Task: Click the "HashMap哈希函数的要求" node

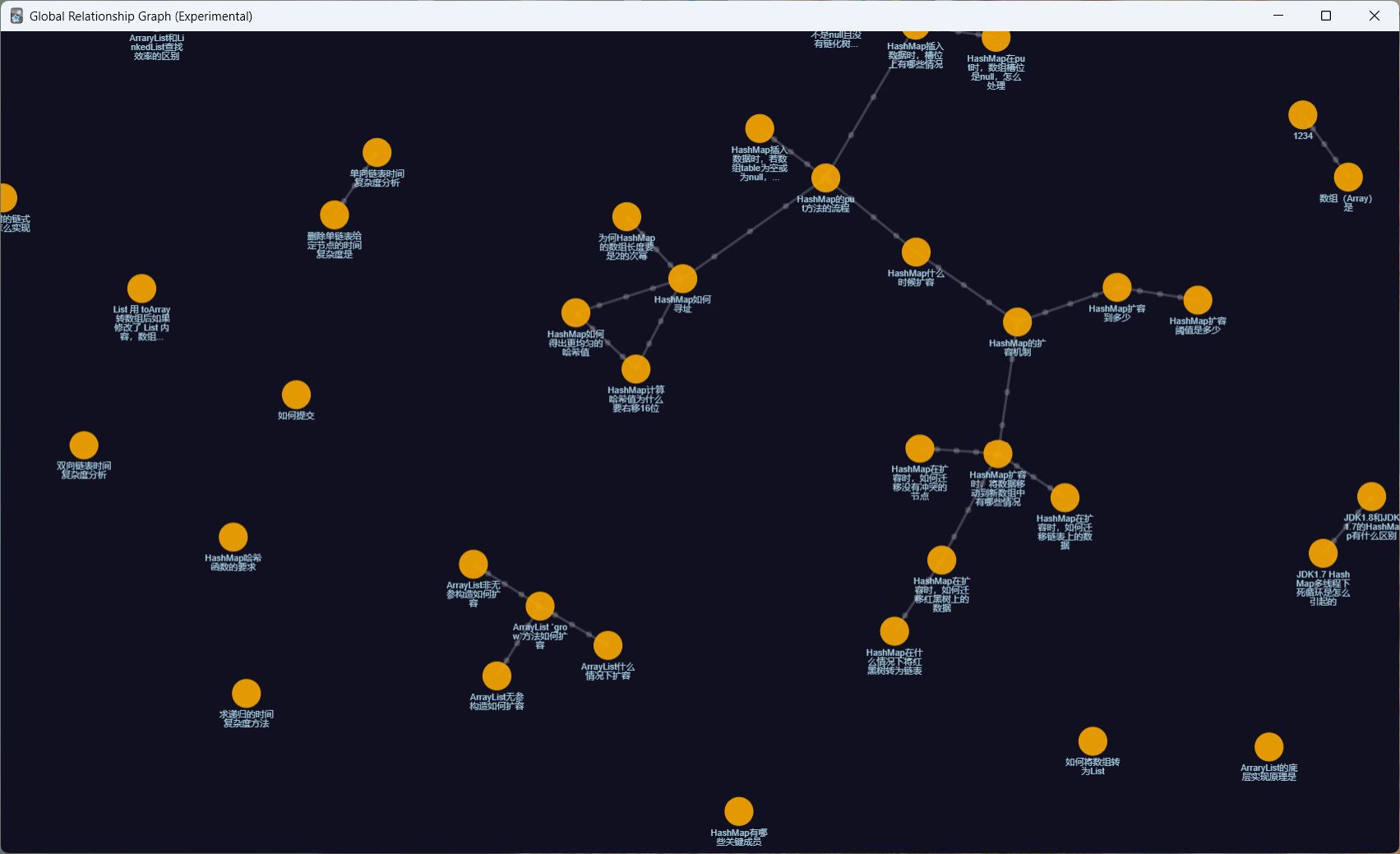Action: [x=233, y=538]
